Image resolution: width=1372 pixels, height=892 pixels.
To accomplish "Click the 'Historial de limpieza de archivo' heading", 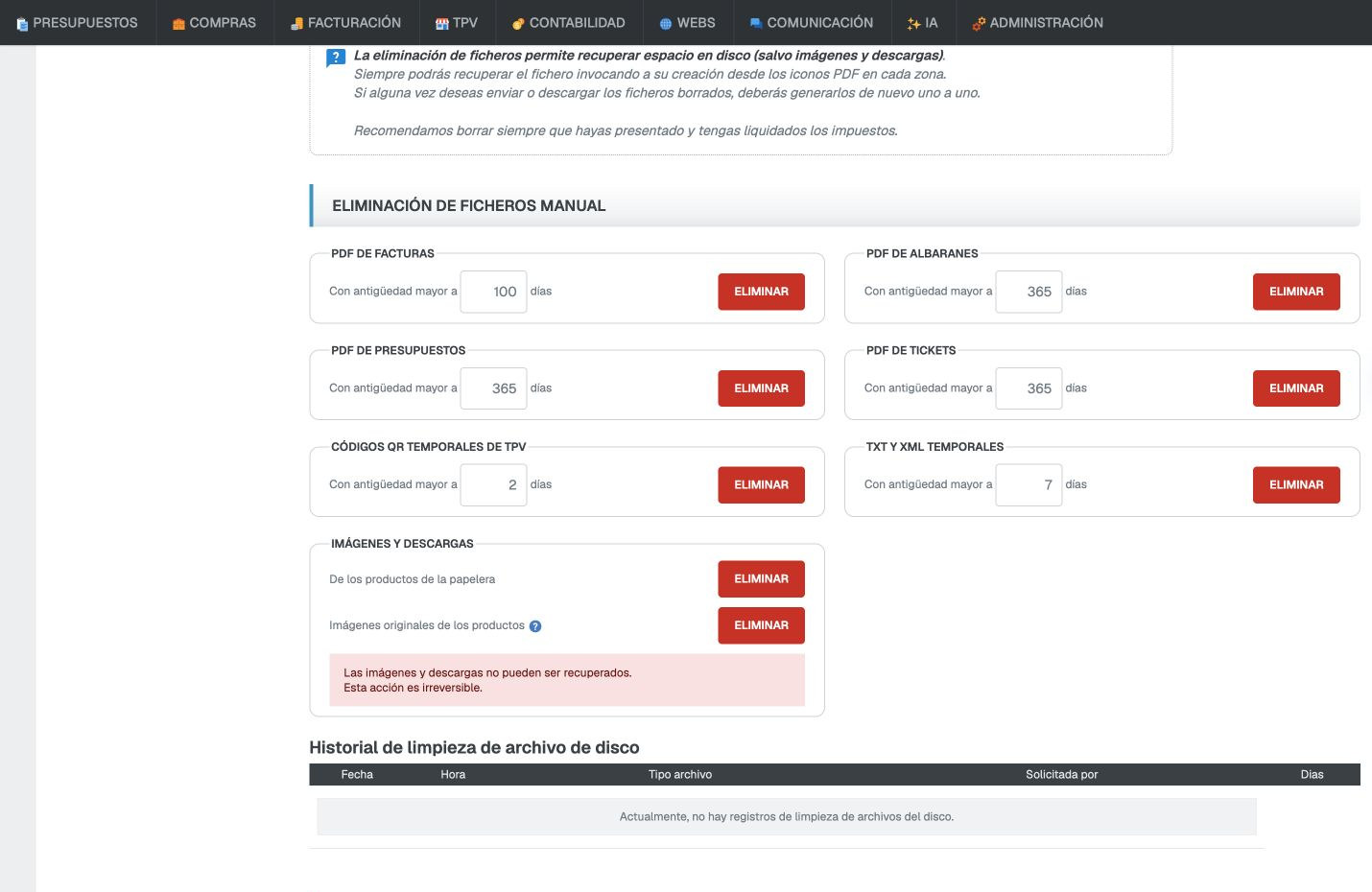I will point(474,748).
